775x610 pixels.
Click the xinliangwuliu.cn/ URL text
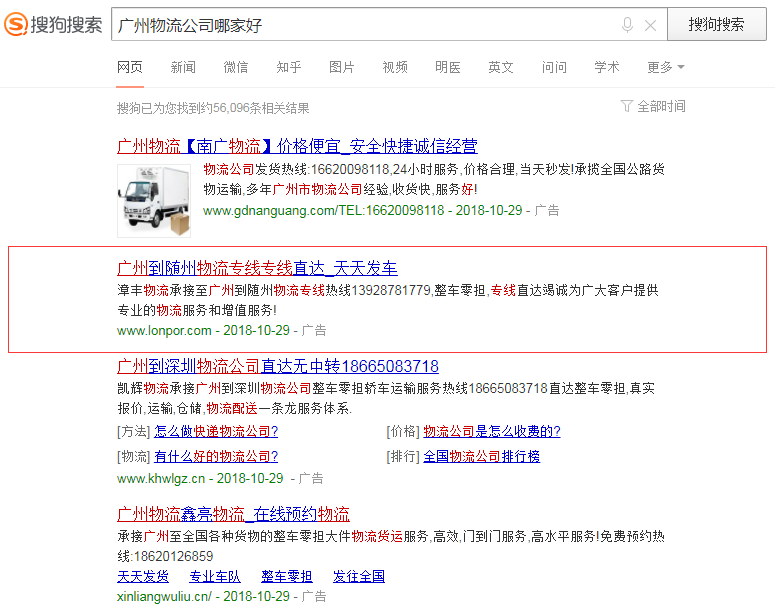pyautogui.click(x=164, y=596)
